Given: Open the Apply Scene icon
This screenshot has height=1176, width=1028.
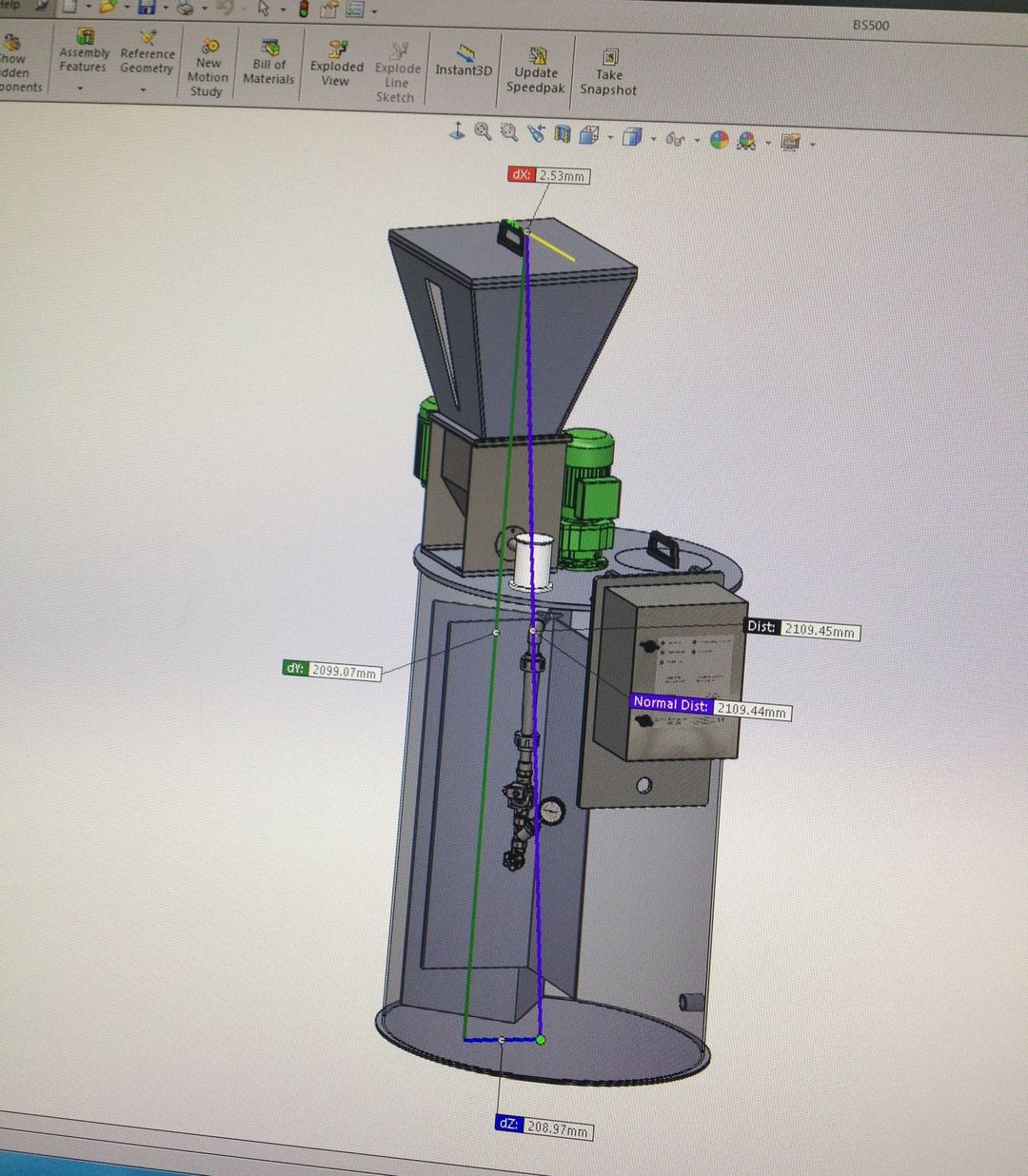Looking at the screenshot, I should 746,142.
